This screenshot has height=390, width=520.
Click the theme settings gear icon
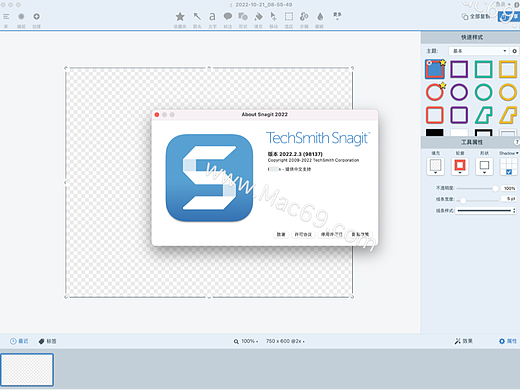[514, 51]
